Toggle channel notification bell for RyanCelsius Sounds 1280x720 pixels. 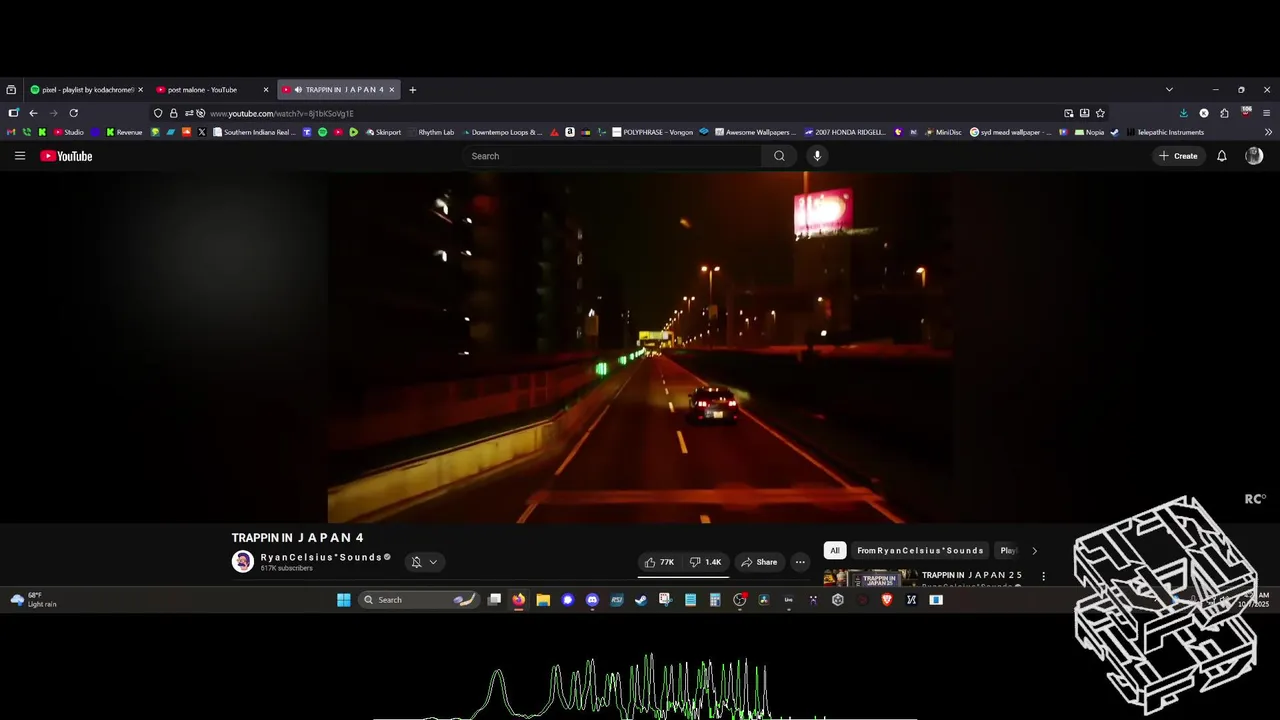pos(417,562)
